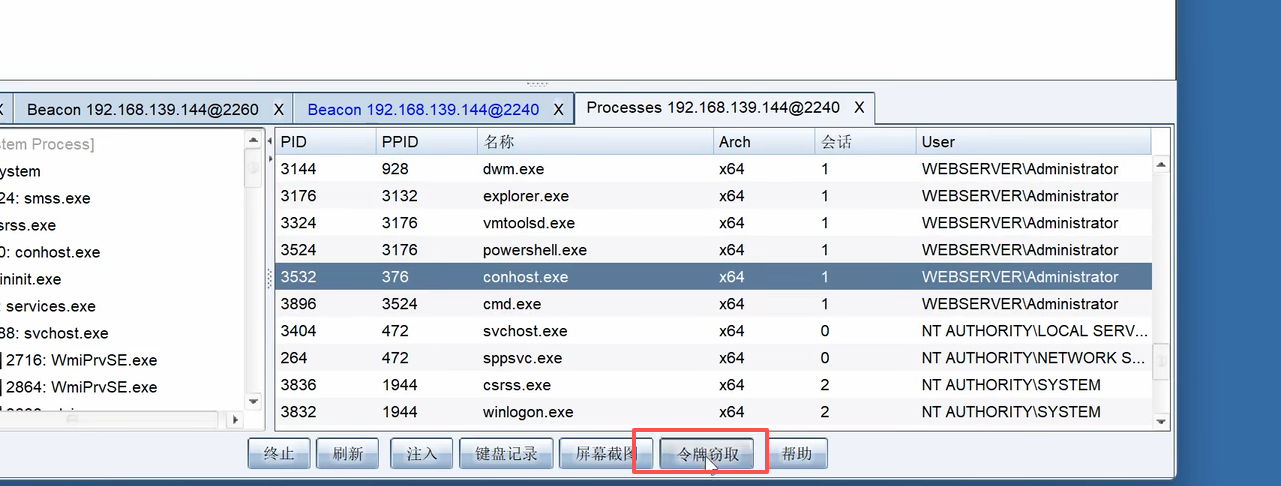Image resolution: width=1281 pixels, height=486 pixels.
Task: Open 帮助 (help) button
Action: 797,454
